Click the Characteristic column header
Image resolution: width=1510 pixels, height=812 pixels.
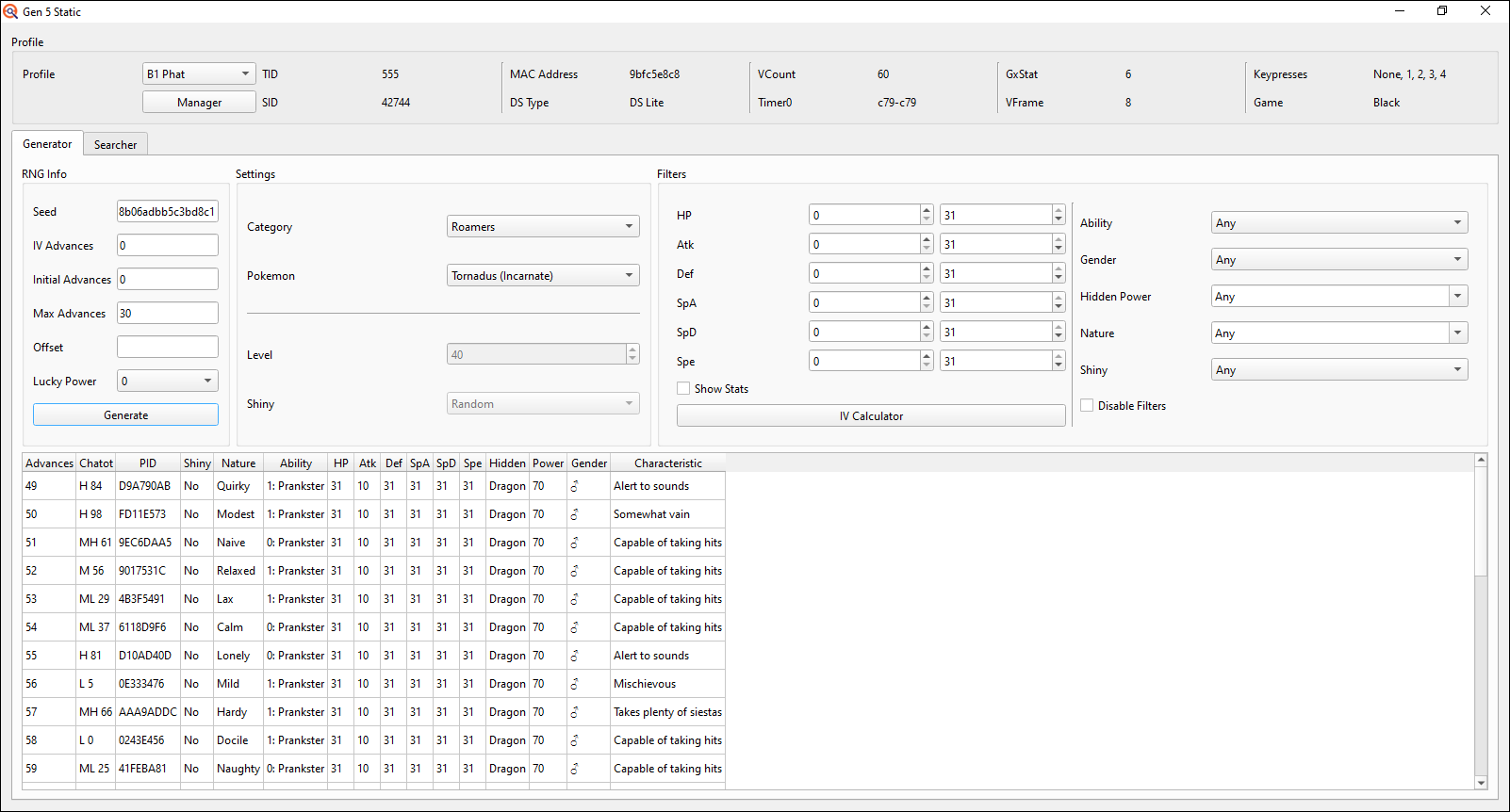[x=668, y=463]
